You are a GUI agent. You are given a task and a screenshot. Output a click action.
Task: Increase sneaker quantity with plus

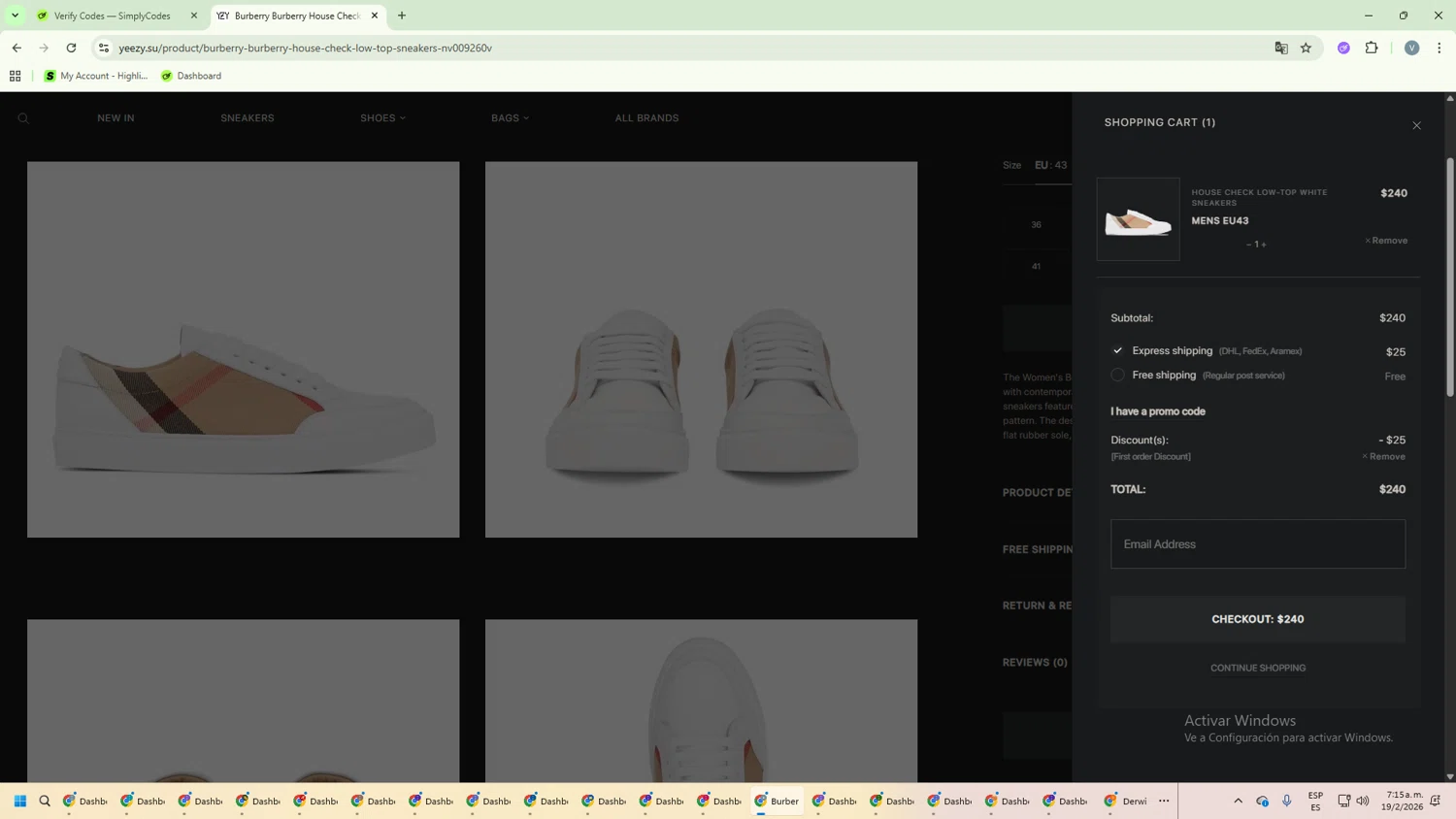(1264, 245)
